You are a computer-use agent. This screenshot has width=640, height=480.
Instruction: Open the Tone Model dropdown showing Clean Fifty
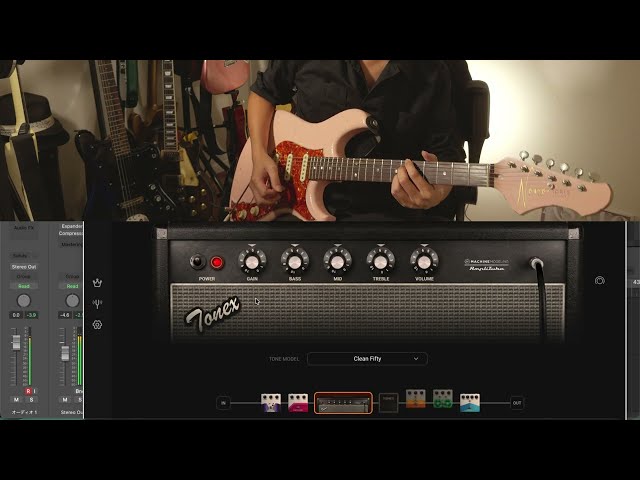pos(367,359)
